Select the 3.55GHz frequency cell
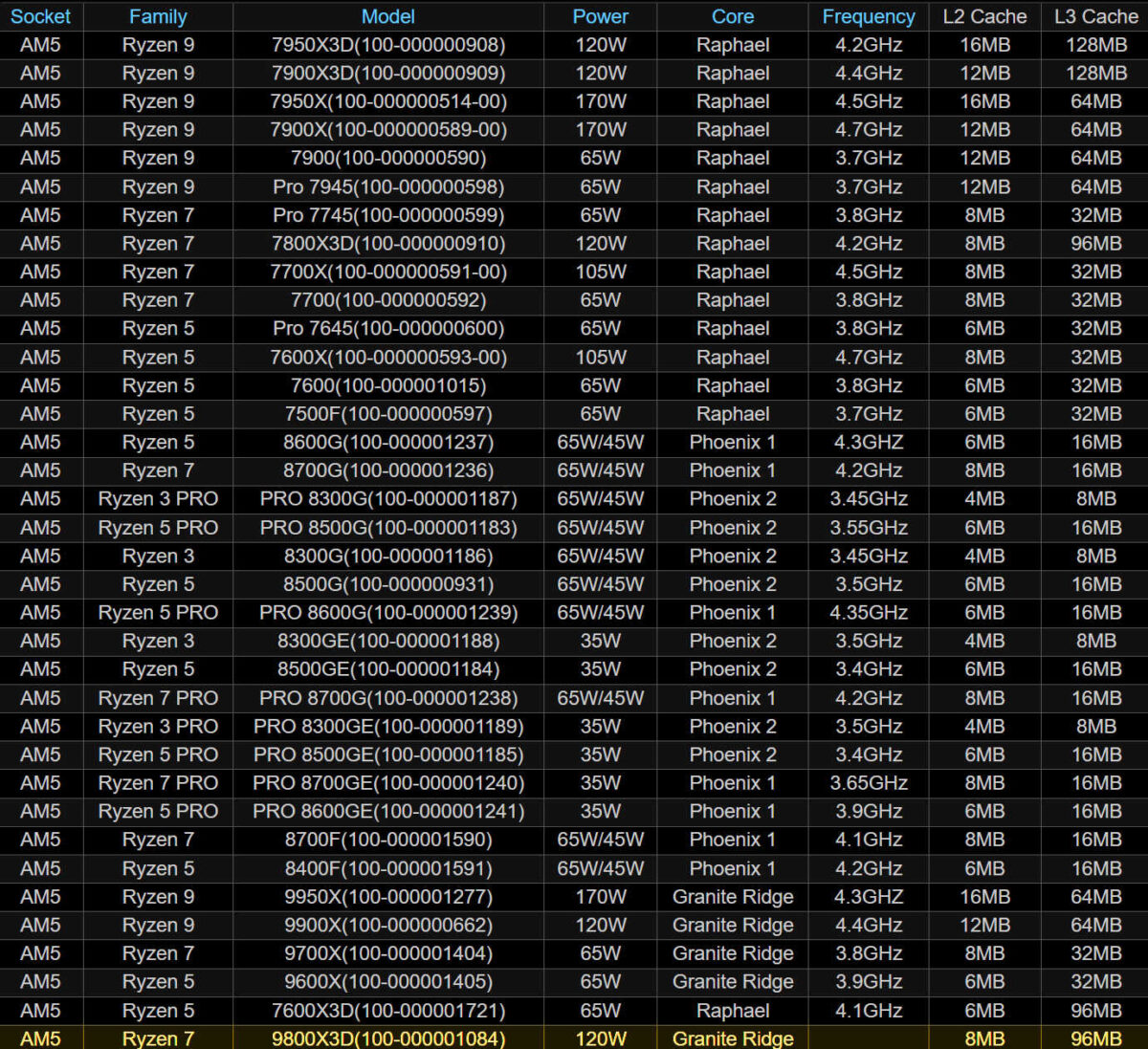 tap(868, 528)
